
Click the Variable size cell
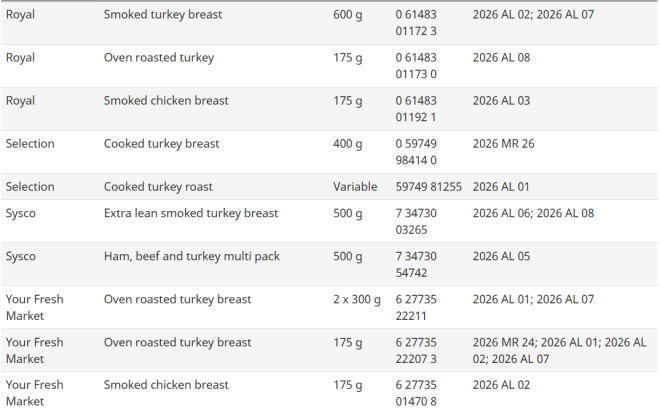[355, 187]
